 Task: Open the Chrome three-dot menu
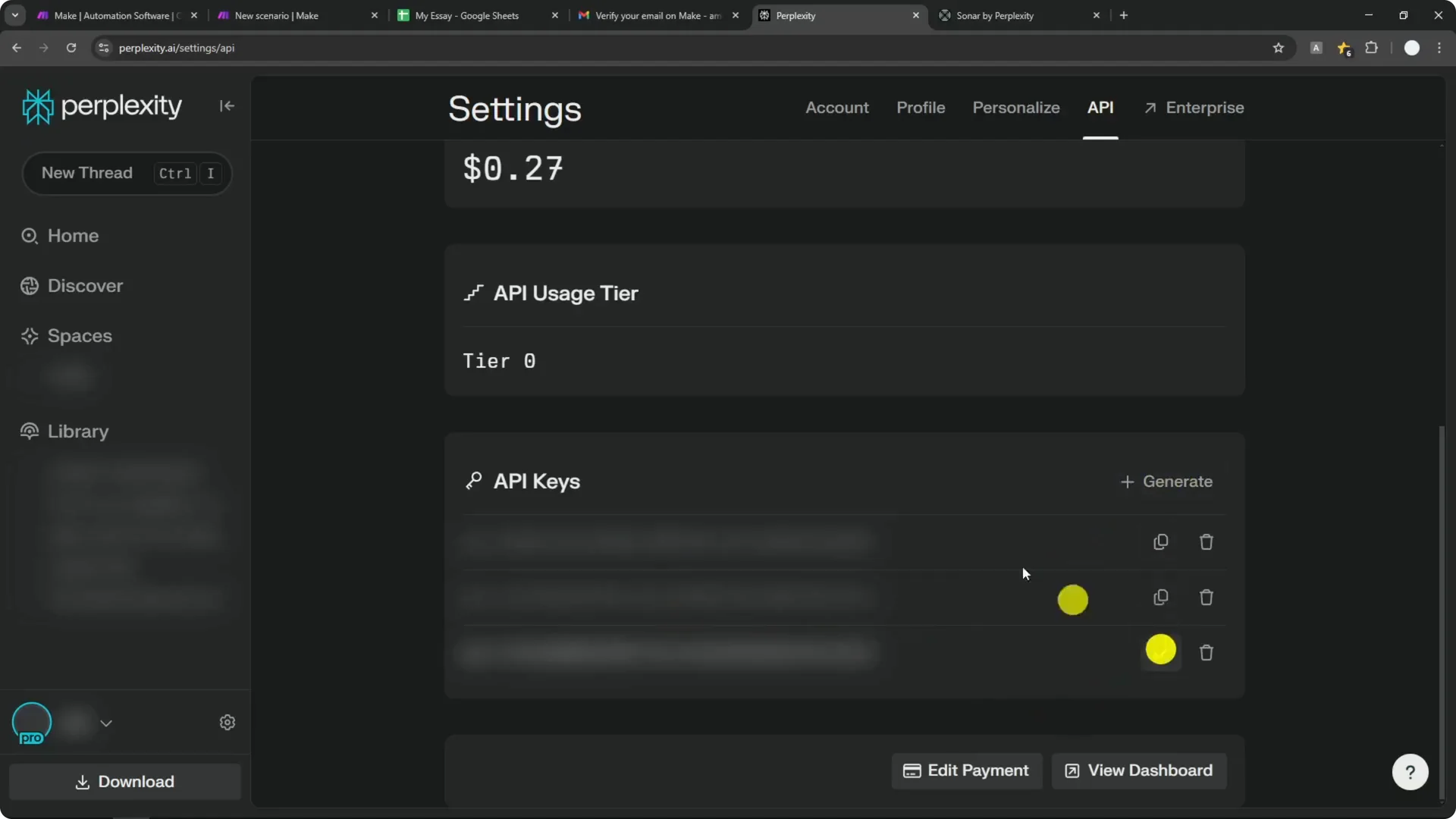(x=1440, y=47)
